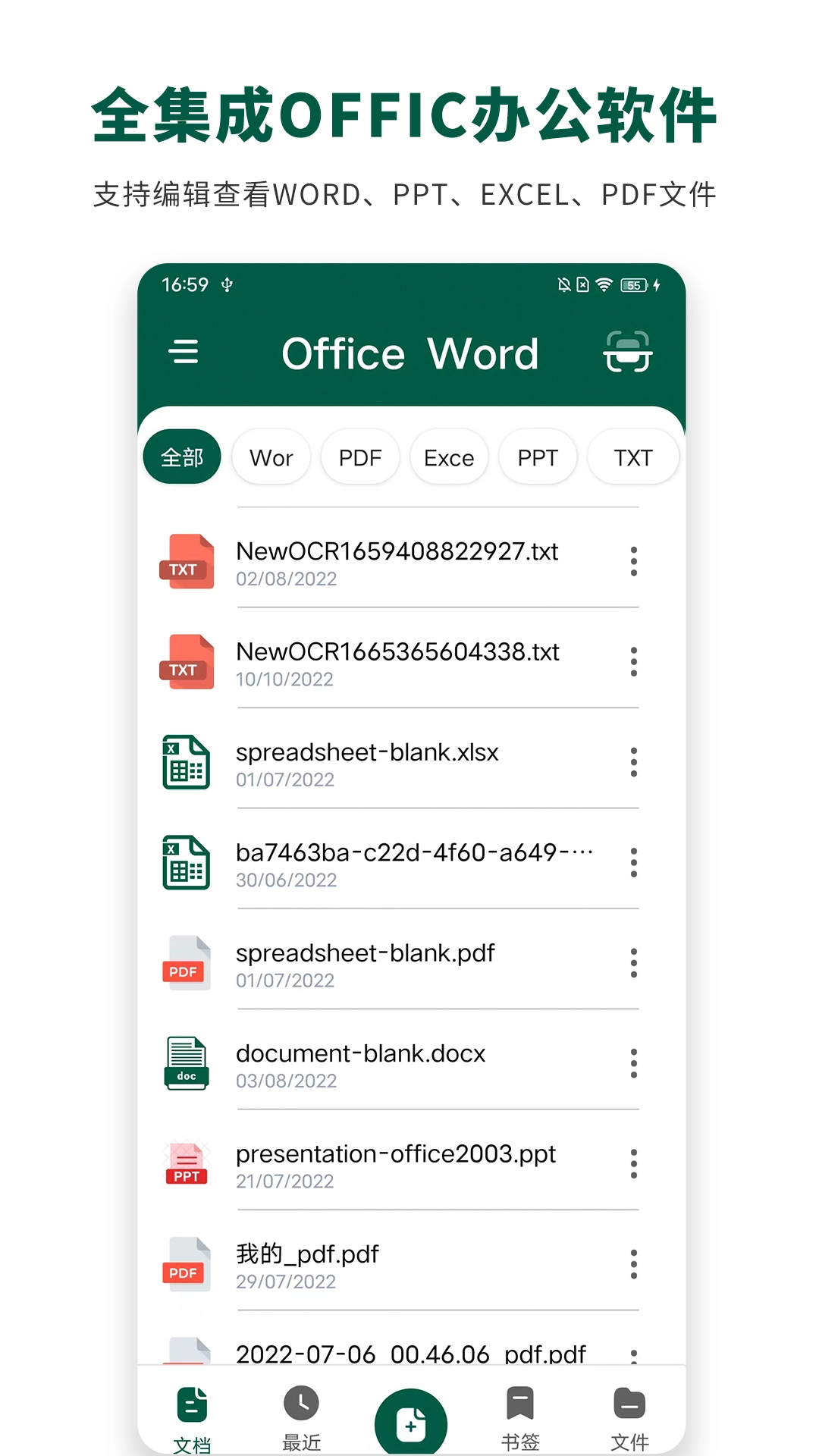819x1456 pixels.
Task: Open more options for document-blank.docx
Action: [633, 1064]
